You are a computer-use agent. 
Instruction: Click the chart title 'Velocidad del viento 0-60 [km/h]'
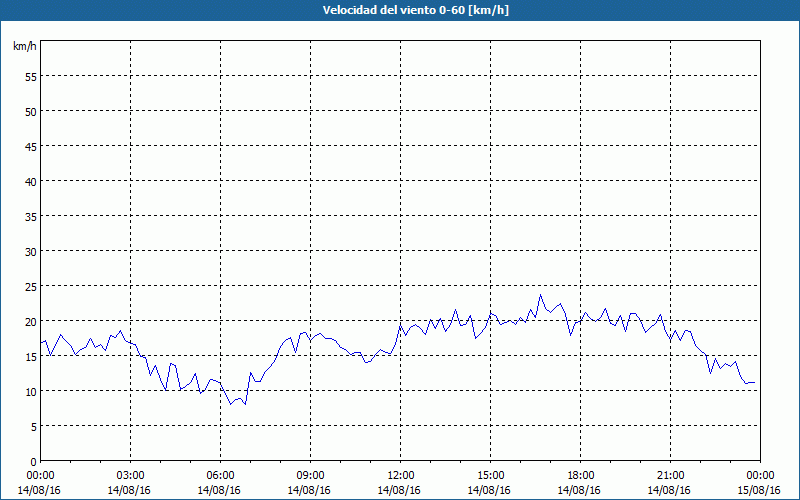pos(415,10)
